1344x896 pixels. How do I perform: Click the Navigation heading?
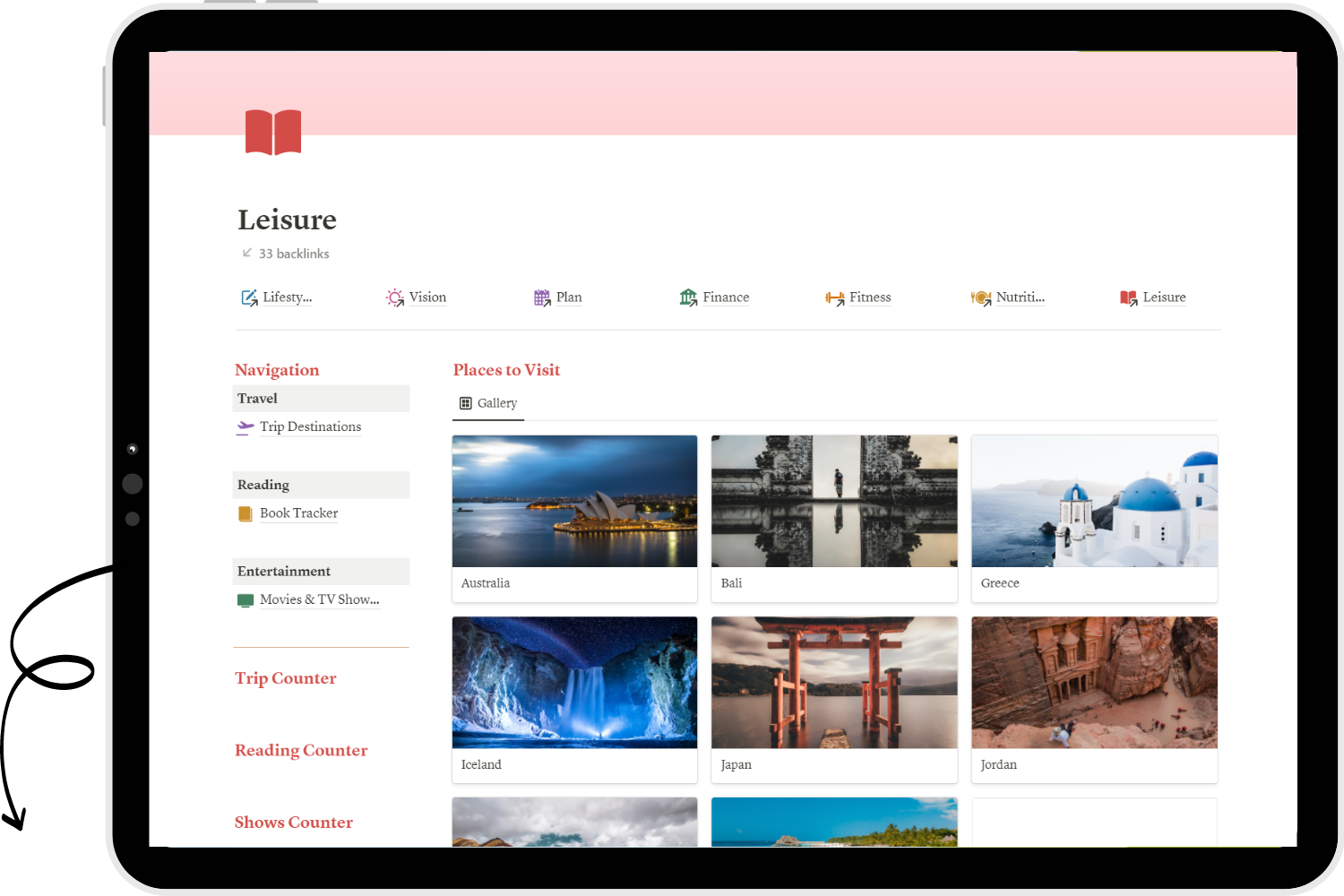pos(277,370)
